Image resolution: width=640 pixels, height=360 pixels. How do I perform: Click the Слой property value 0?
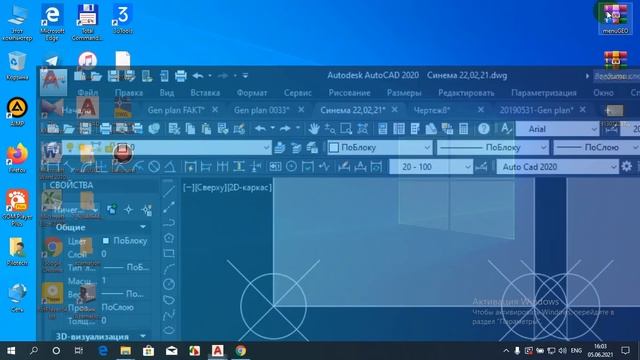click(104, 254)
